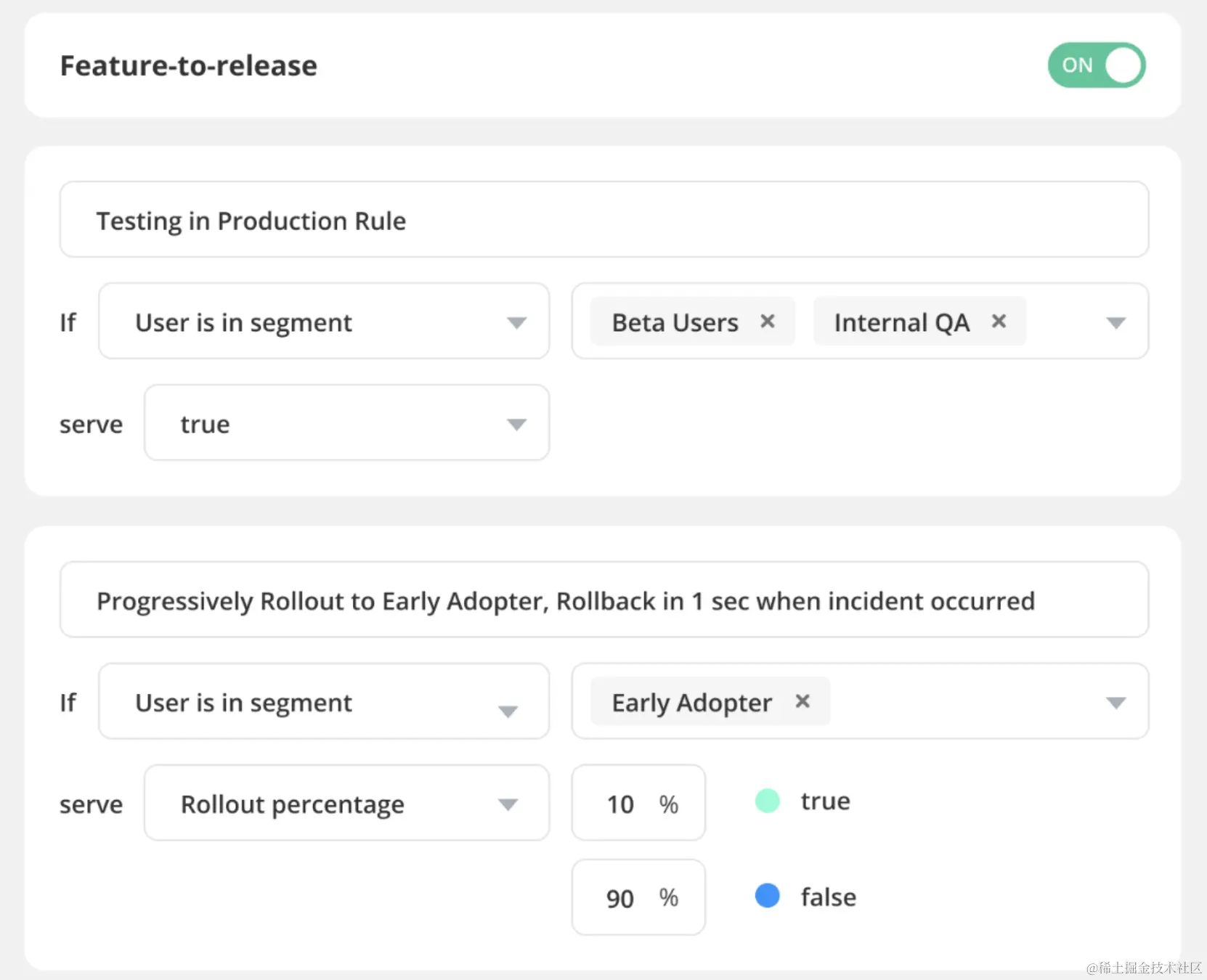
Task: Click the blue false variation color dot
Action: pos(768,896)
